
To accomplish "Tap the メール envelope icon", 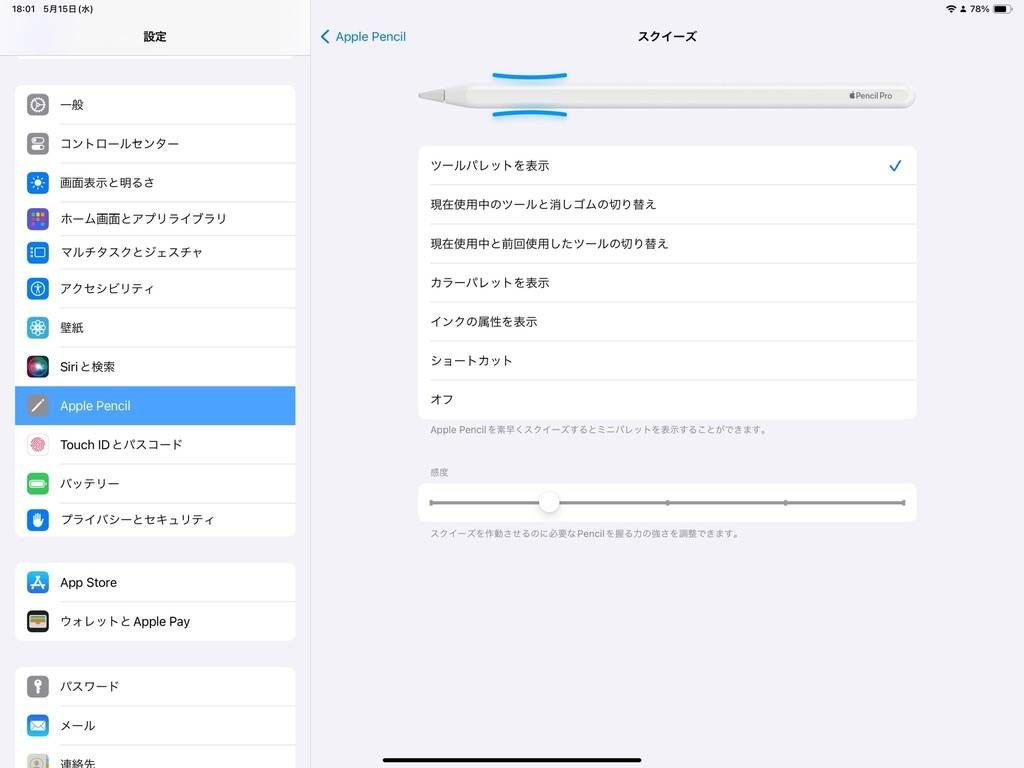I will (x=38, y=726).
